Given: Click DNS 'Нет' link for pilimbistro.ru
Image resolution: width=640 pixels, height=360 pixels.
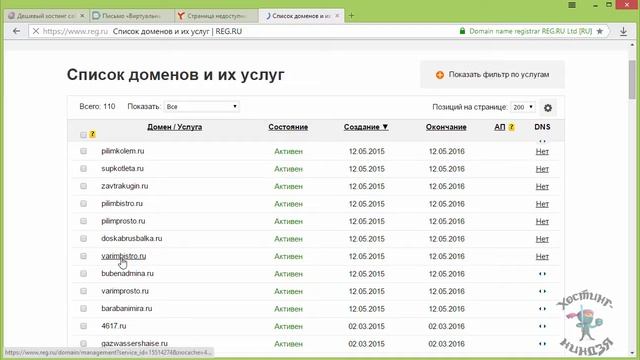Looking at the screenshot, I should pyautogui.click(x=542, y=204).
